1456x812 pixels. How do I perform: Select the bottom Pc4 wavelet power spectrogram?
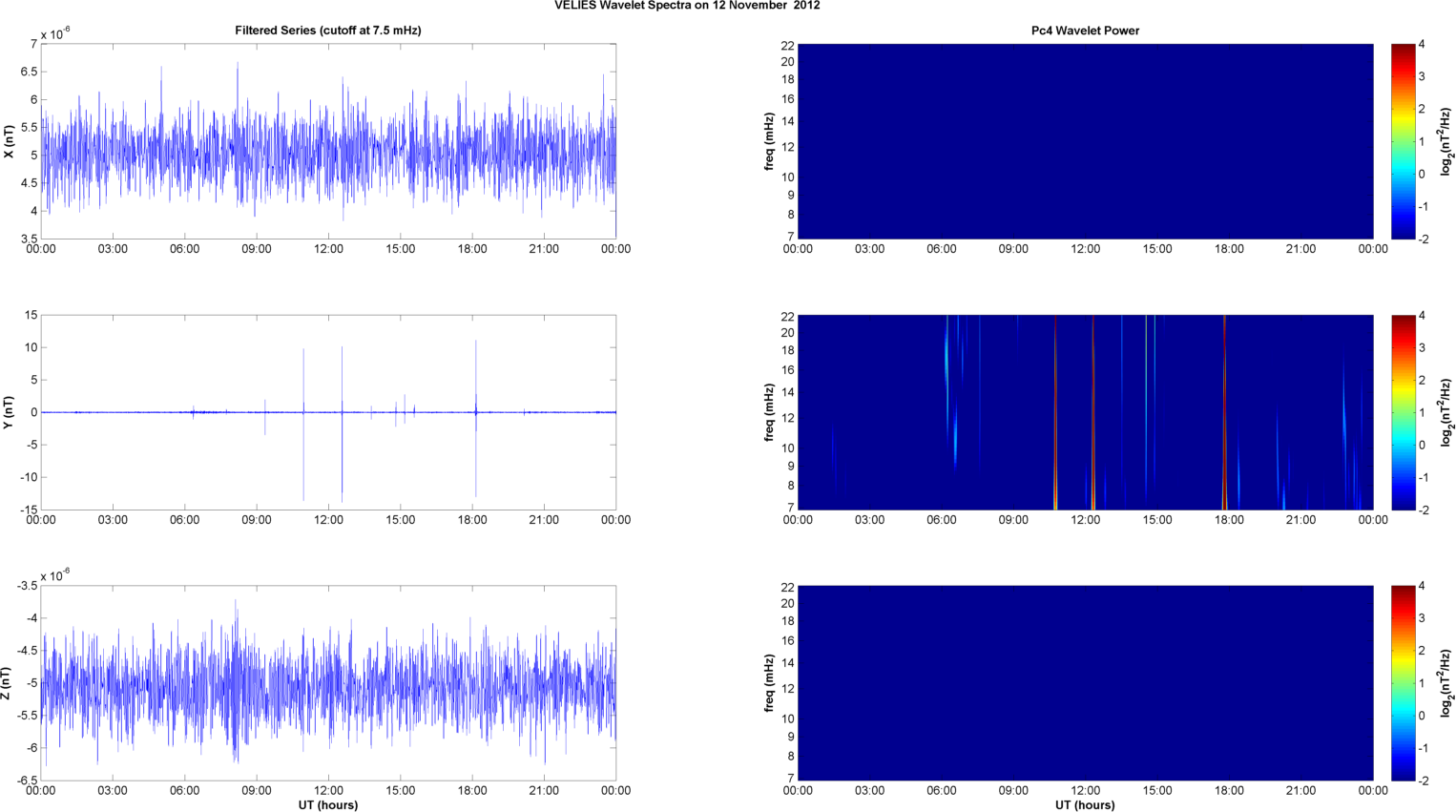(1085, 683)
